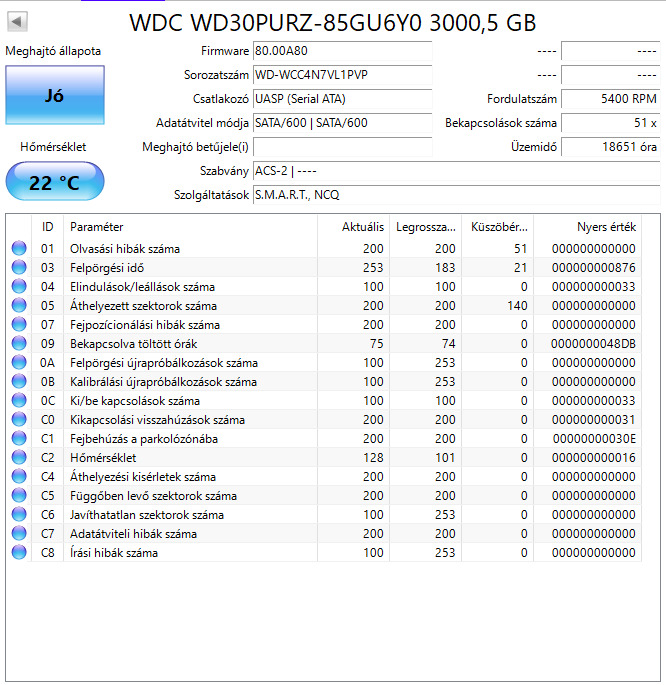This screenshot has width=666, height=685.
Task: Click worst value 183 in Felpörgési idő row
Action: (x=445, y=267)
